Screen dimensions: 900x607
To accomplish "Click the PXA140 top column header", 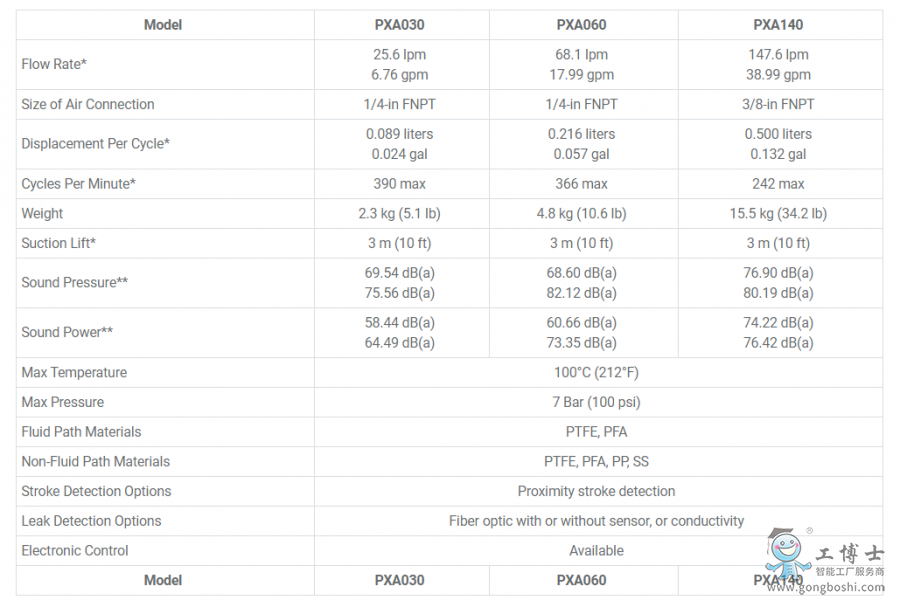I will pos(778,25).
